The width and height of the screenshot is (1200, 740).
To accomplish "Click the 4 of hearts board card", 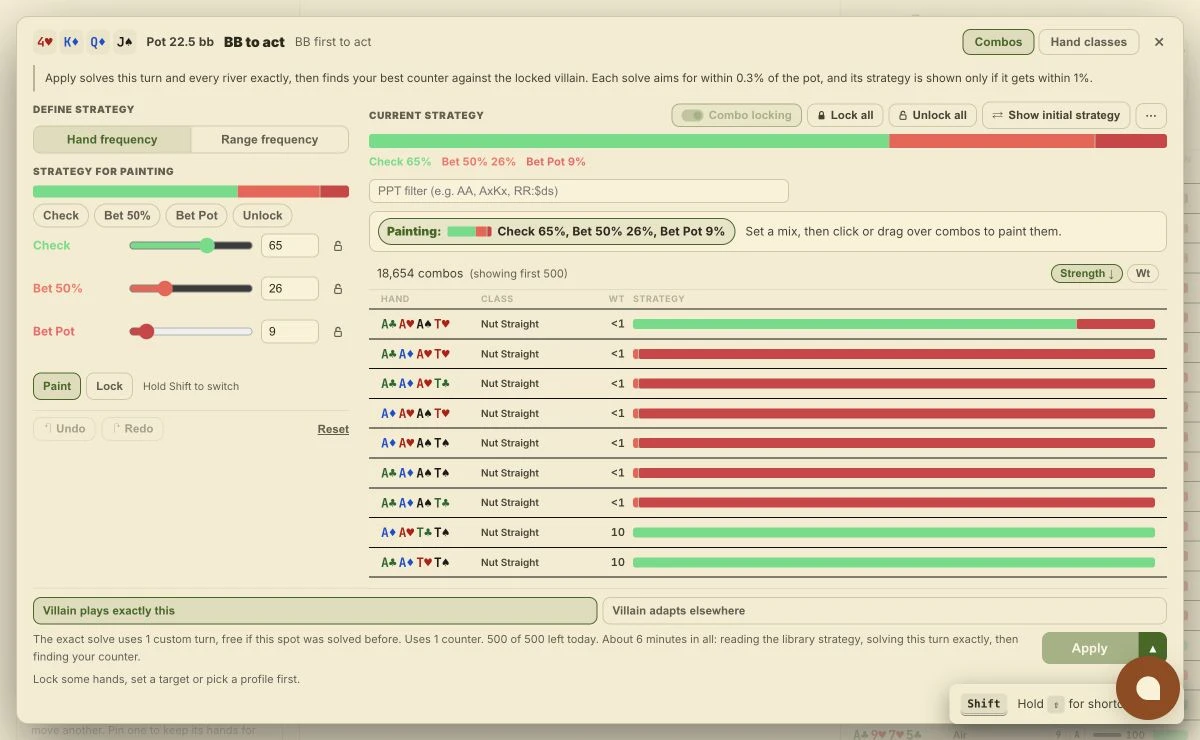I will point(45,42).
